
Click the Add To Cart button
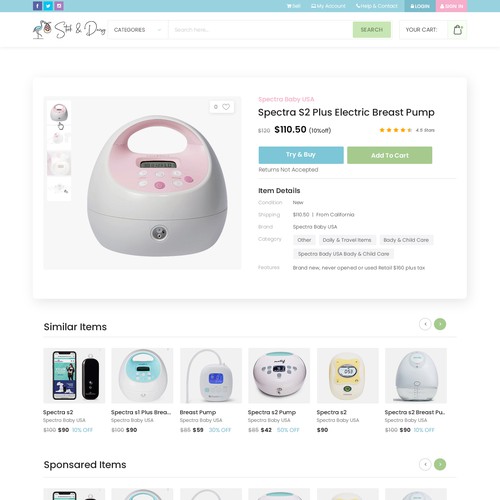pos(390,155)
